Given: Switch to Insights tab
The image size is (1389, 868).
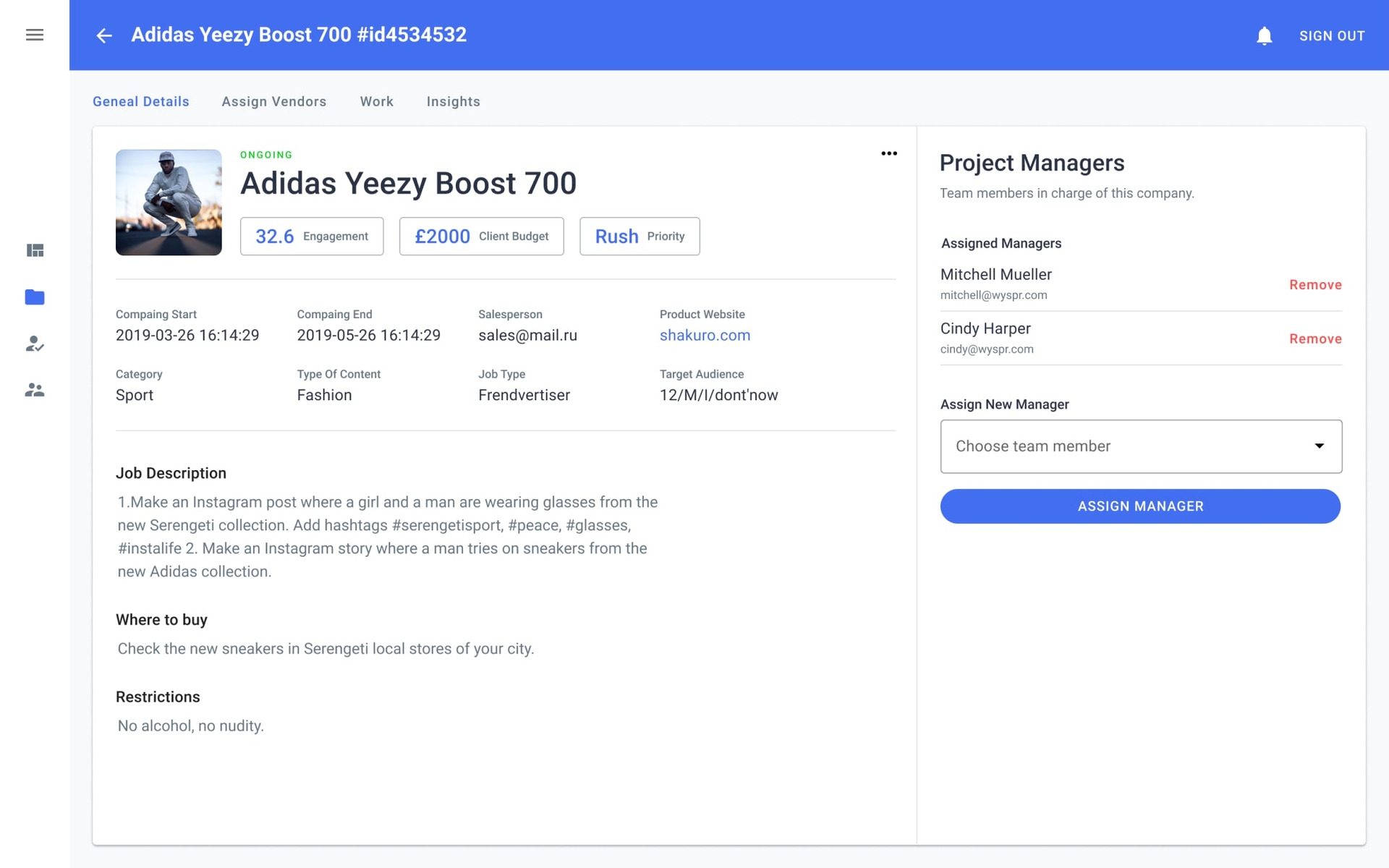Looking at the screenshot, I should click(x=454, y=101).
